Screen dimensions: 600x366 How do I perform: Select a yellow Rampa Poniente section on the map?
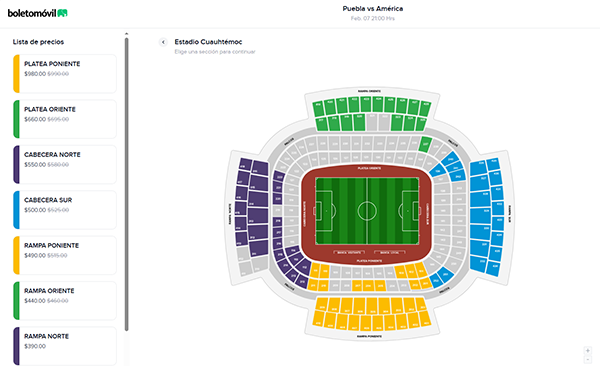tap(372, 306)
